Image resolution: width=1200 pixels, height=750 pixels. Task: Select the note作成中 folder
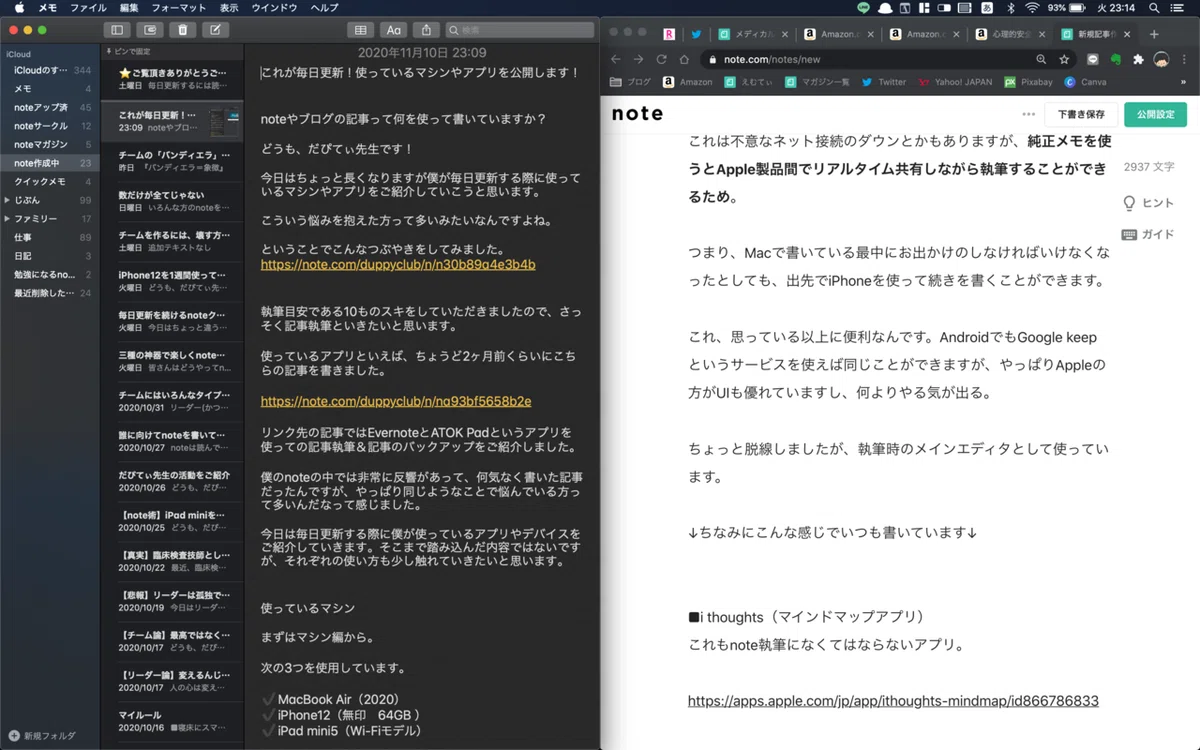(x=50, y=163)
